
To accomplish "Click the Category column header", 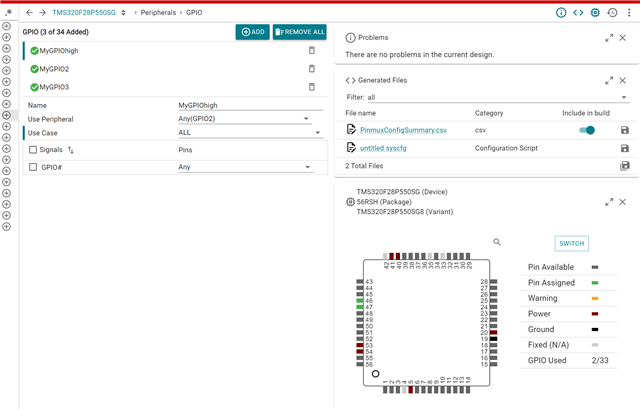I will (x=489, y=113).
